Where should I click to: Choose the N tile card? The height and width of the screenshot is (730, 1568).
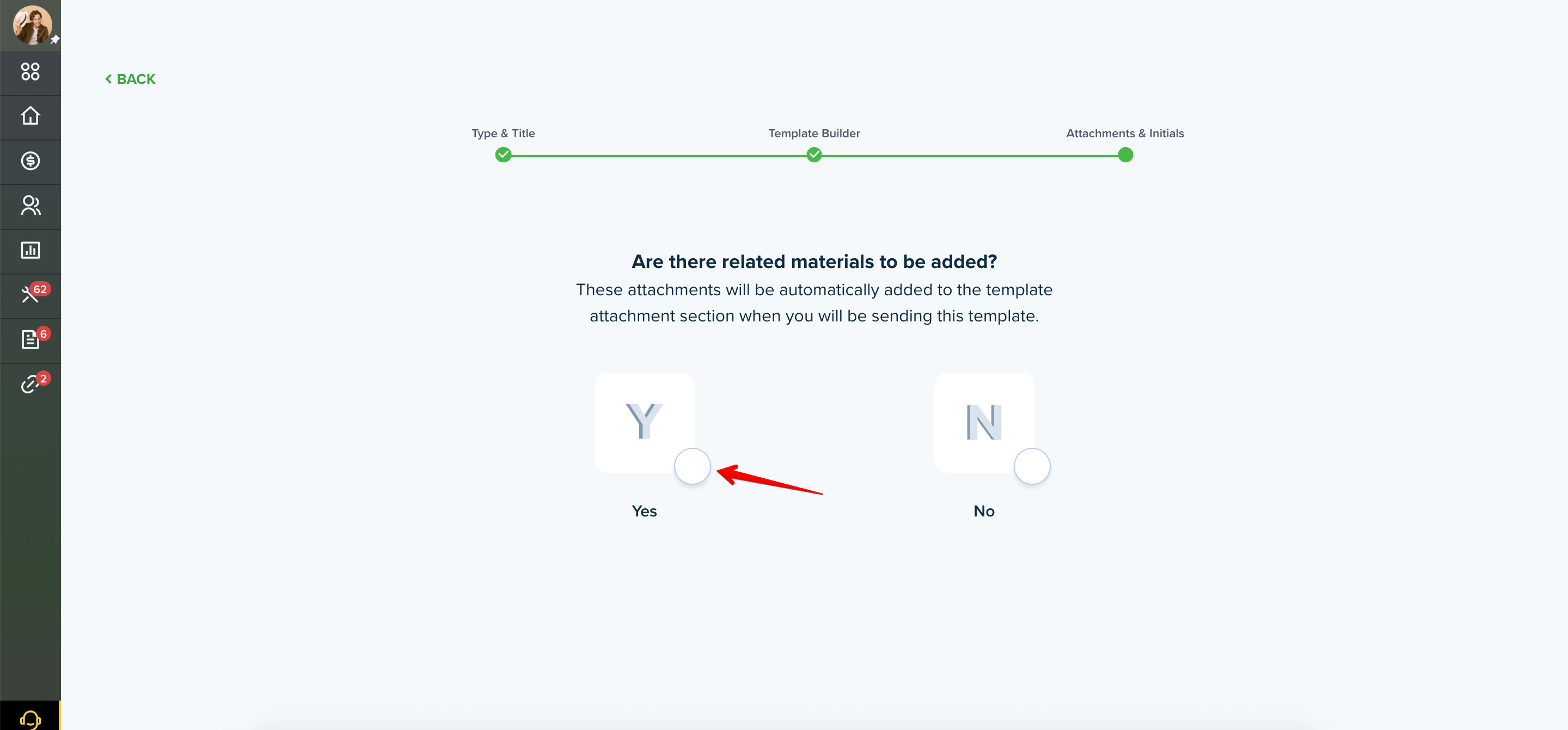pyautogui.click(x=984, y=423)
